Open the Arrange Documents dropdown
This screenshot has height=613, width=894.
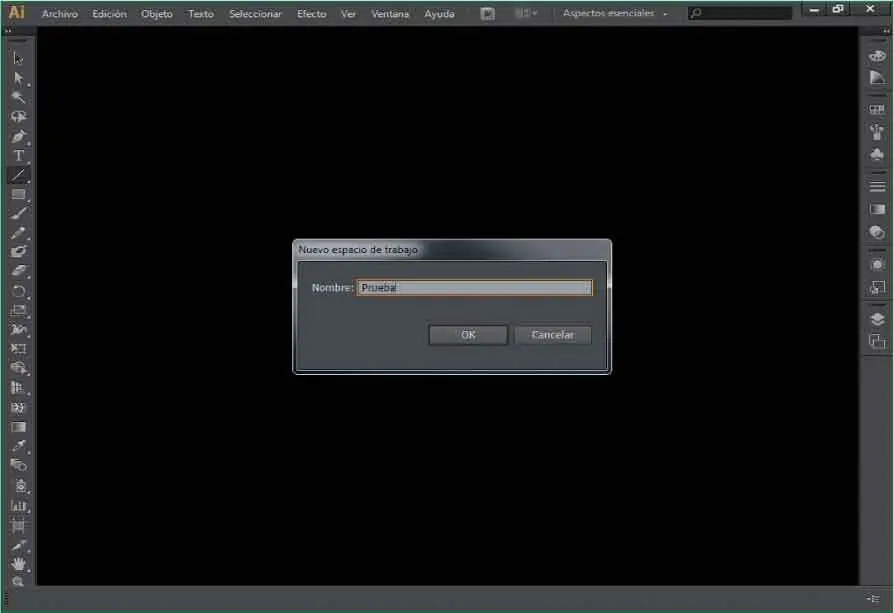coord(526,13)
